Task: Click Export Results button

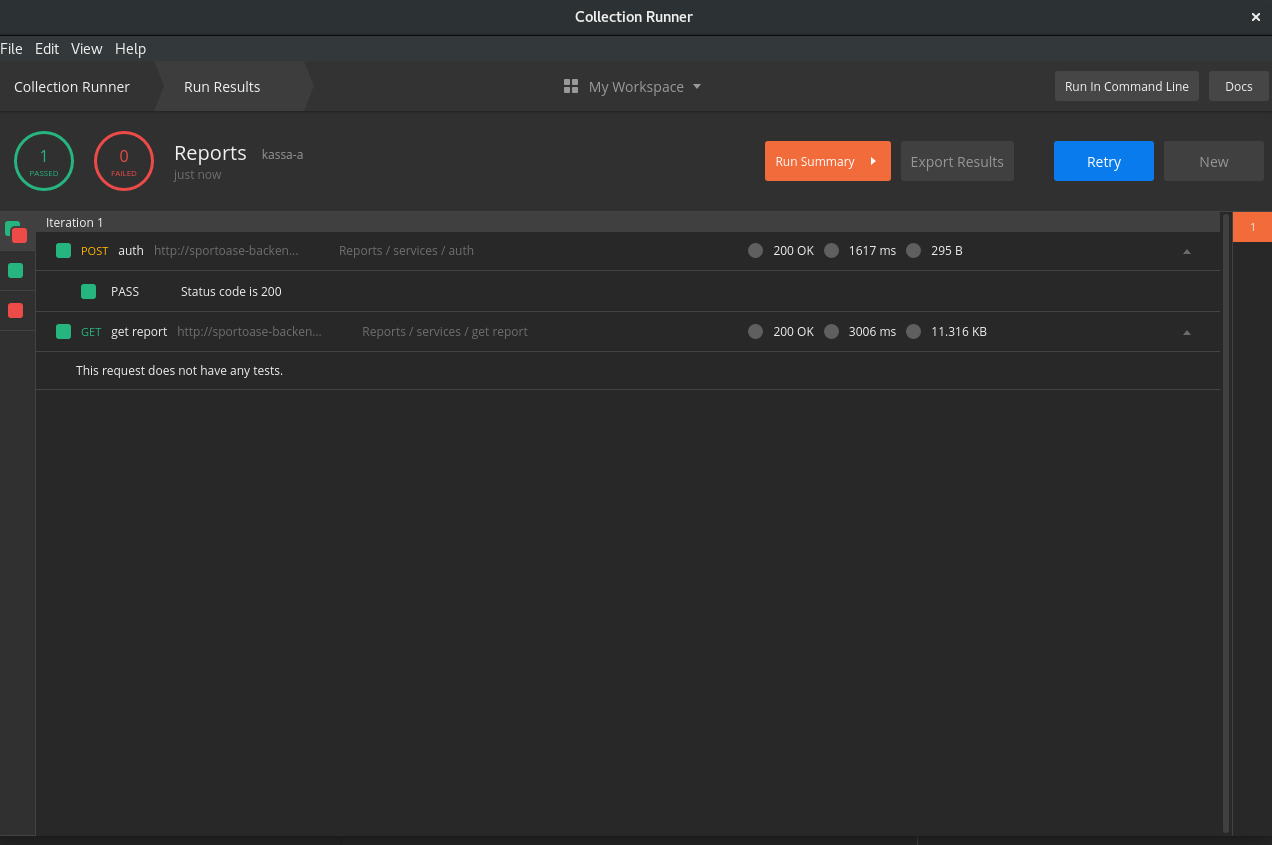Action: click(957, 161)
